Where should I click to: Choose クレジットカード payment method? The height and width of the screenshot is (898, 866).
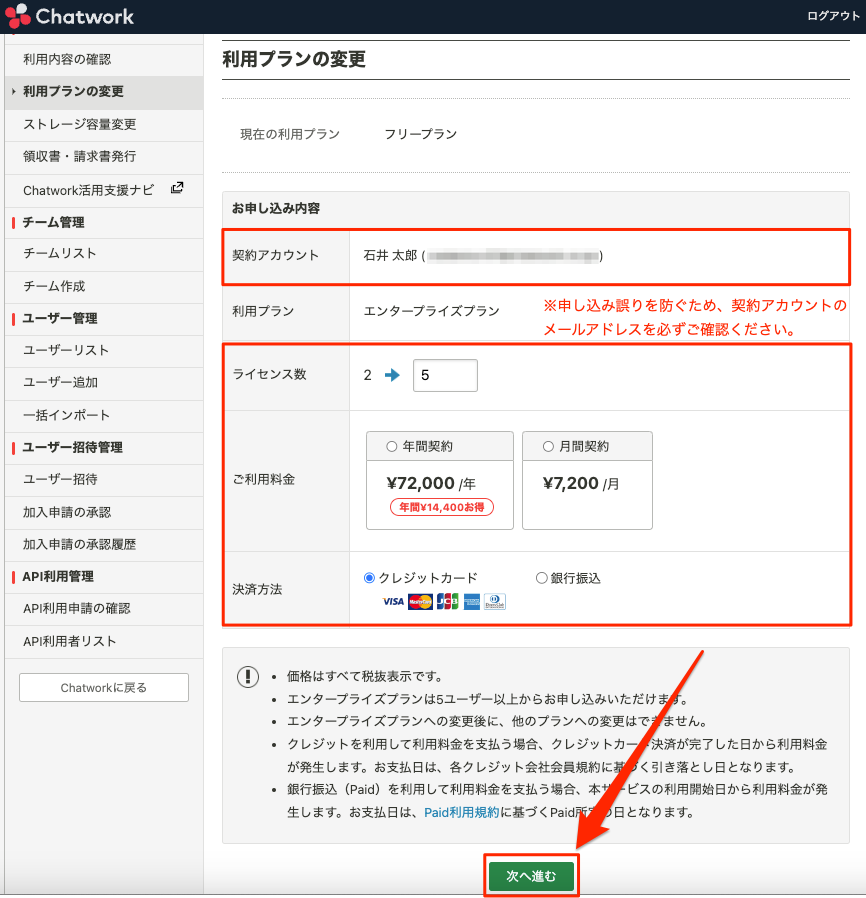click(x=369, y=578)
